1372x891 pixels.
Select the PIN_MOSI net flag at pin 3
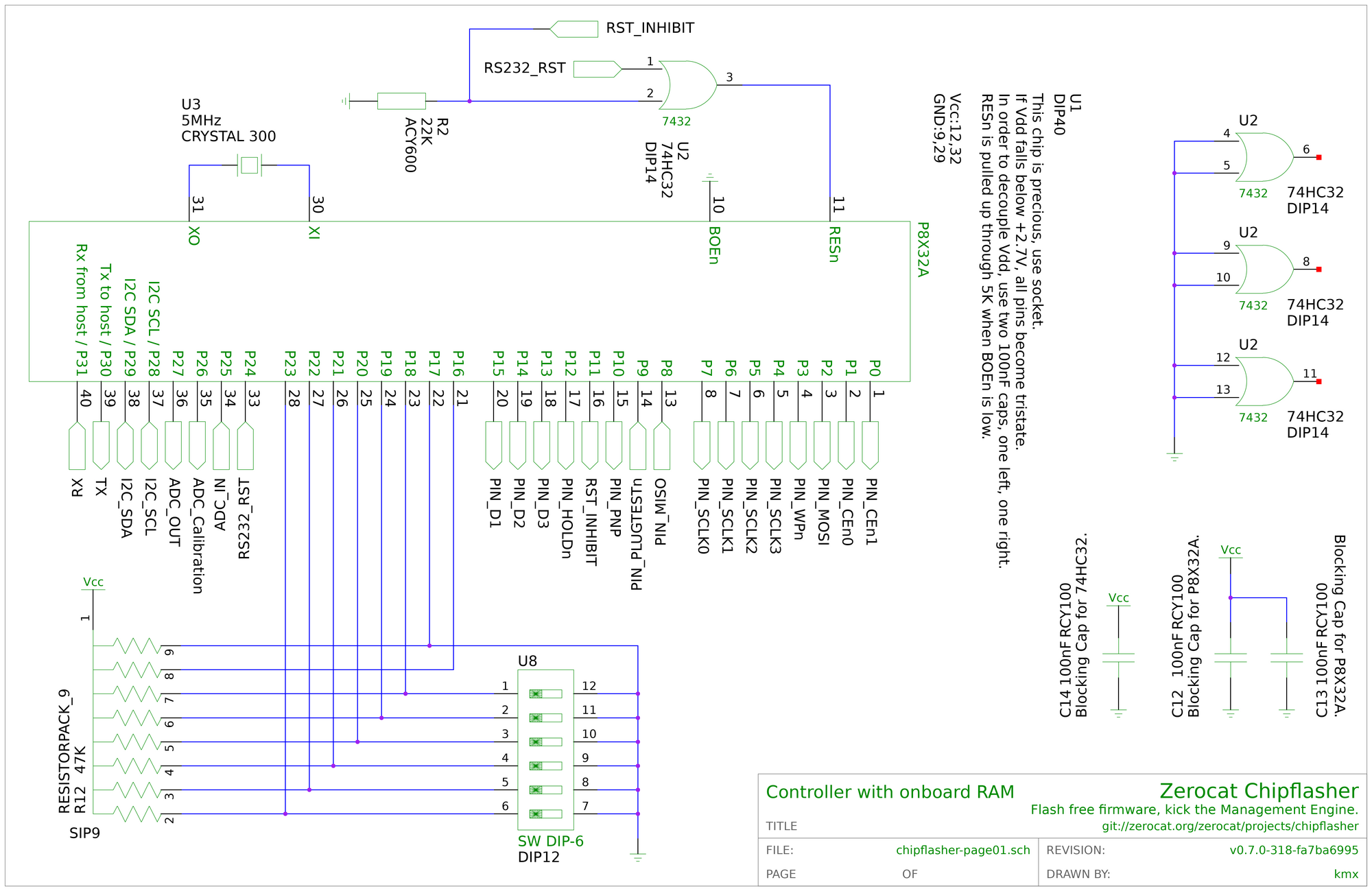tap(822, 446)
